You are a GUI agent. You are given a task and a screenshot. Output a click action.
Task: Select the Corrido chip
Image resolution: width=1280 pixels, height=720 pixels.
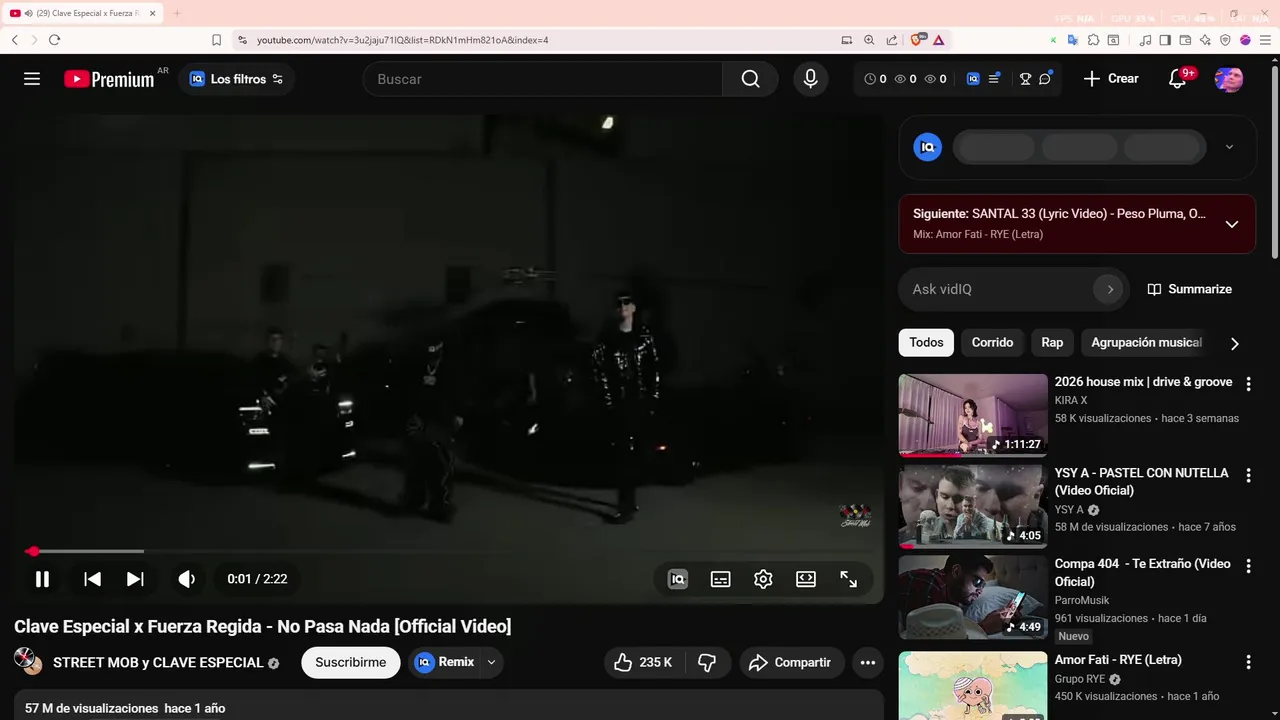click(992, 342)
